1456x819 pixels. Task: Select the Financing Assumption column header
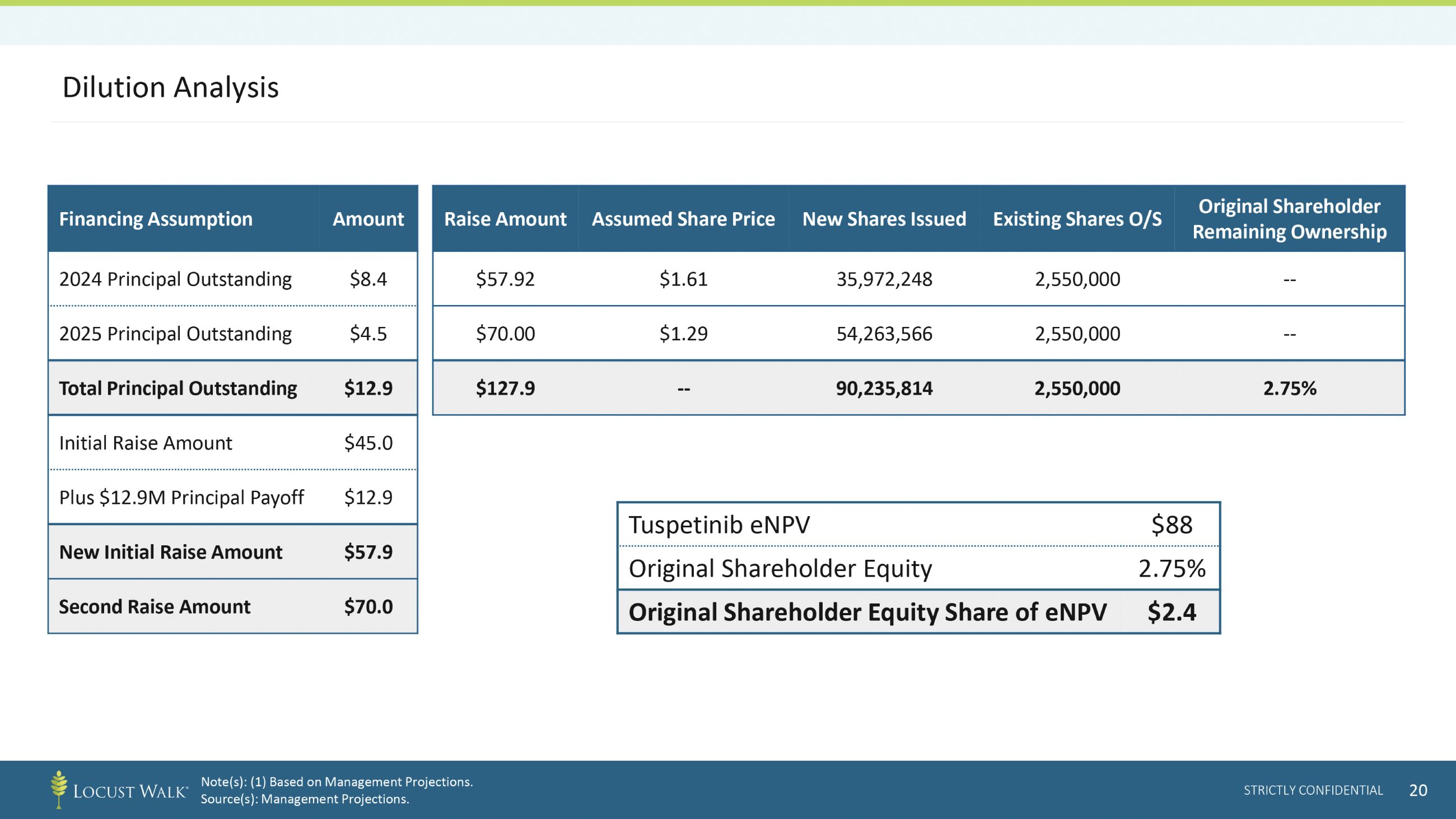click(156, 219)
